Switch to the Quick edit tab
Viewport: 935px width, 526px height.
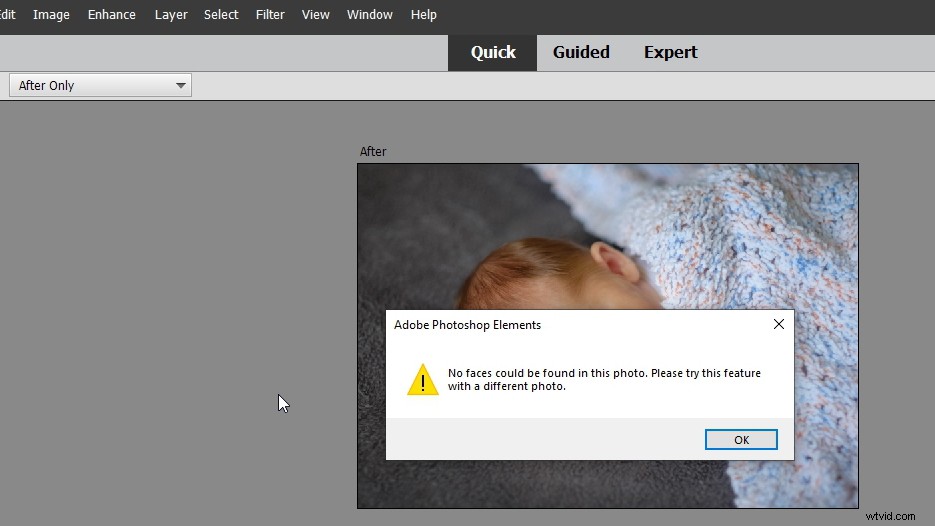tap(493, 52)
